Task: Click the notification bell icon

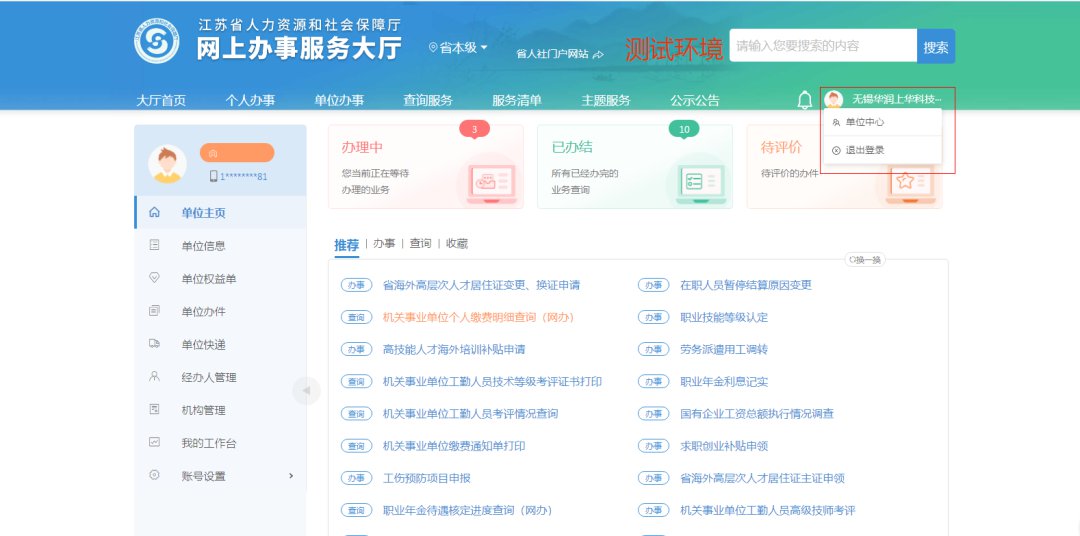Action: (x=804, y=100)
